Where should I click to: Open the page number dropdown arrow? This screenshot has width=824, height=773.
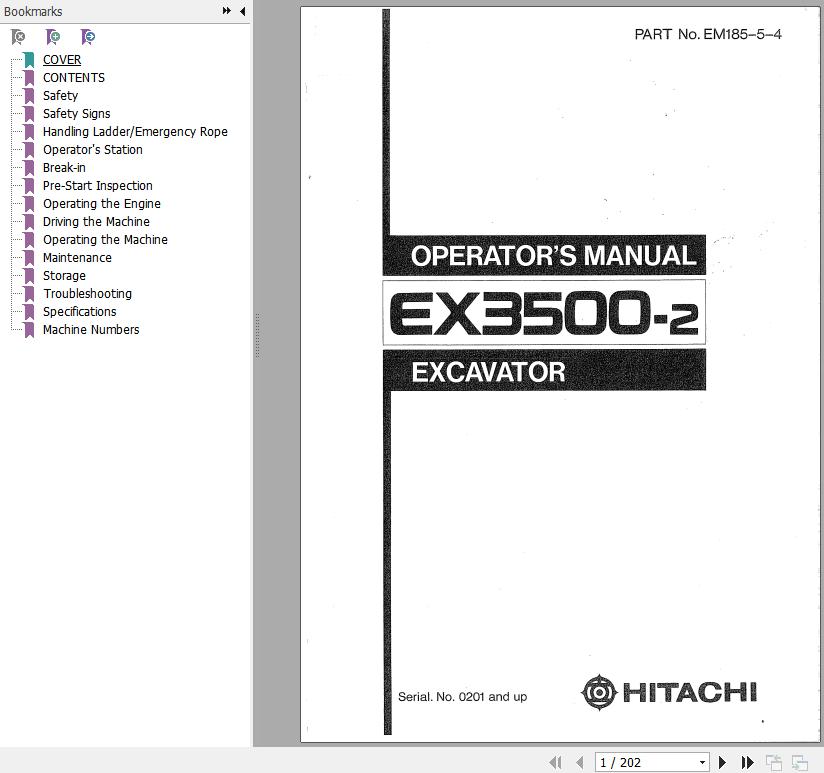703,762
